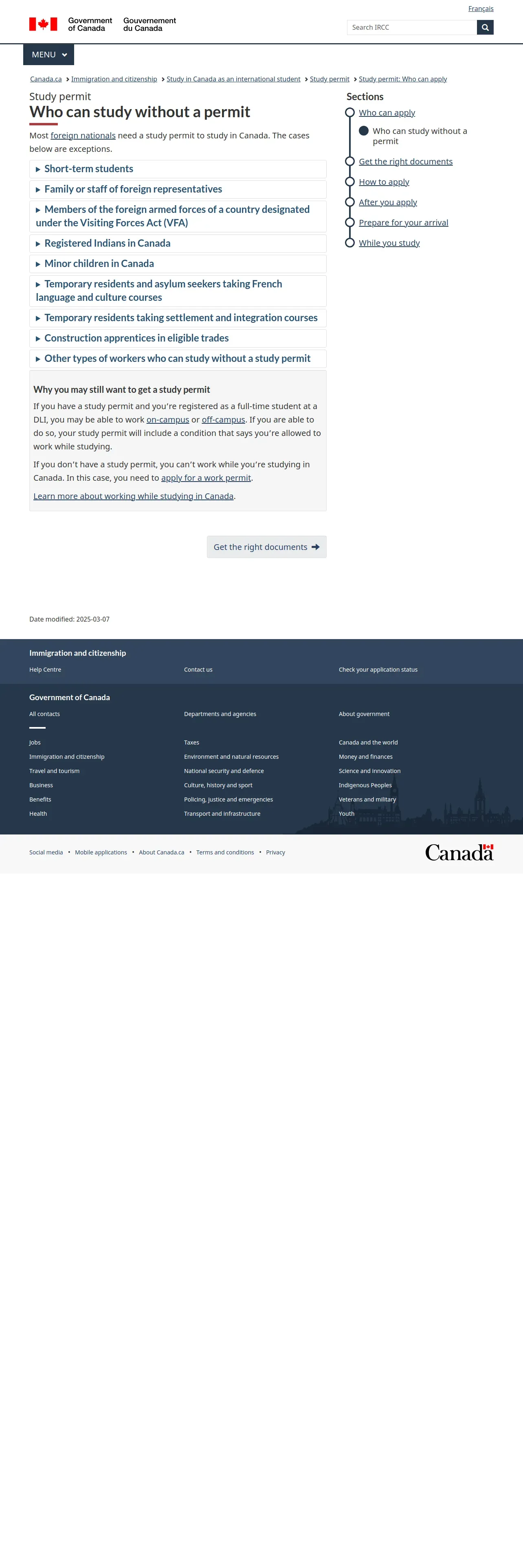Expand Members of the foreign armed forces section

click(x=178, y=216)
